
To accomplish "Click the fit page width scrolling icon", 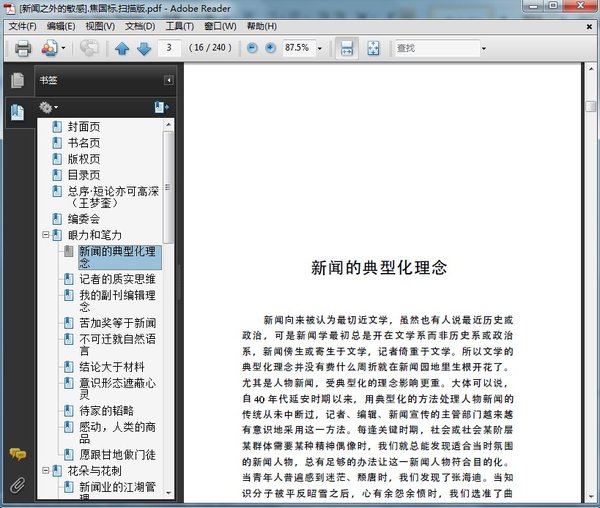I will tap(346, 48).
